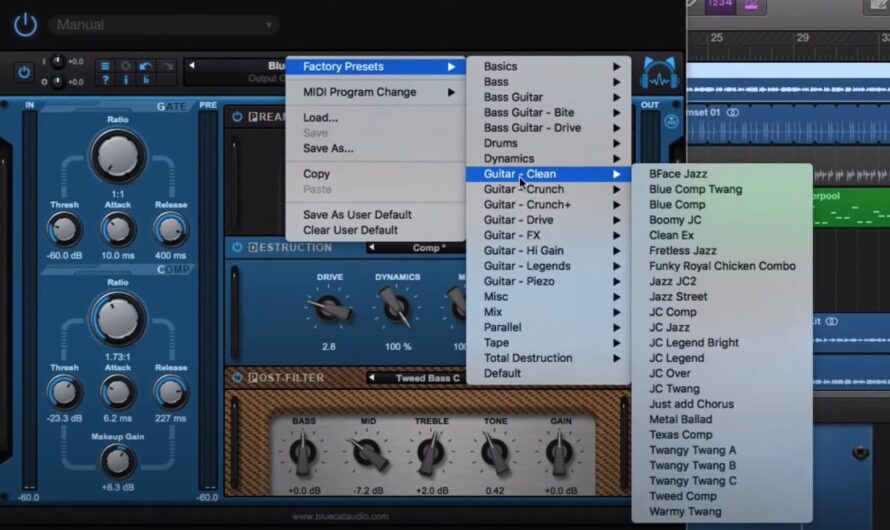Expand the Basics preset category

[548, 66]
